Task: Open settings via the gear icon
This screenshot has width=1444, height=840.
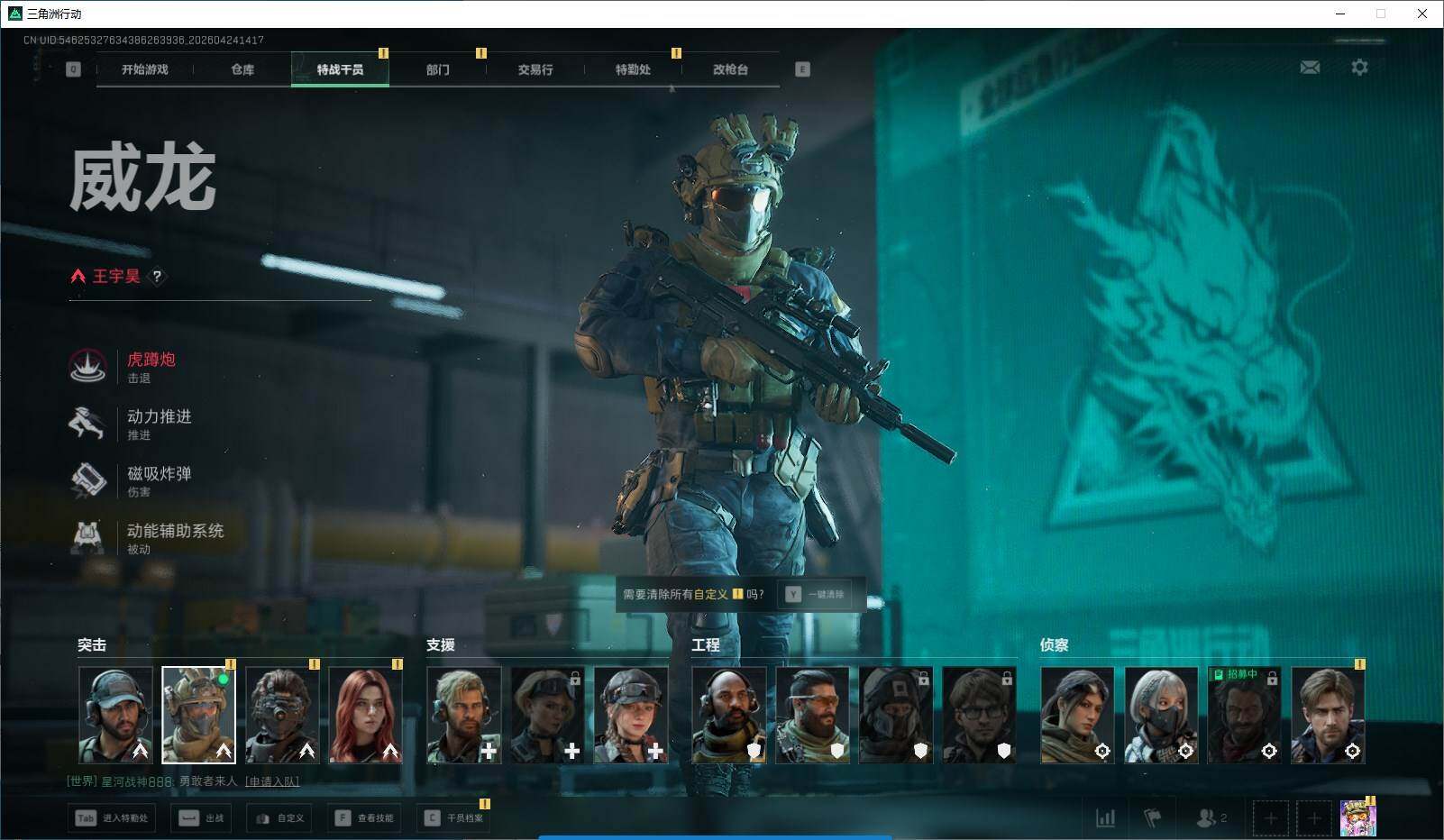Action: pos(1359,68)
